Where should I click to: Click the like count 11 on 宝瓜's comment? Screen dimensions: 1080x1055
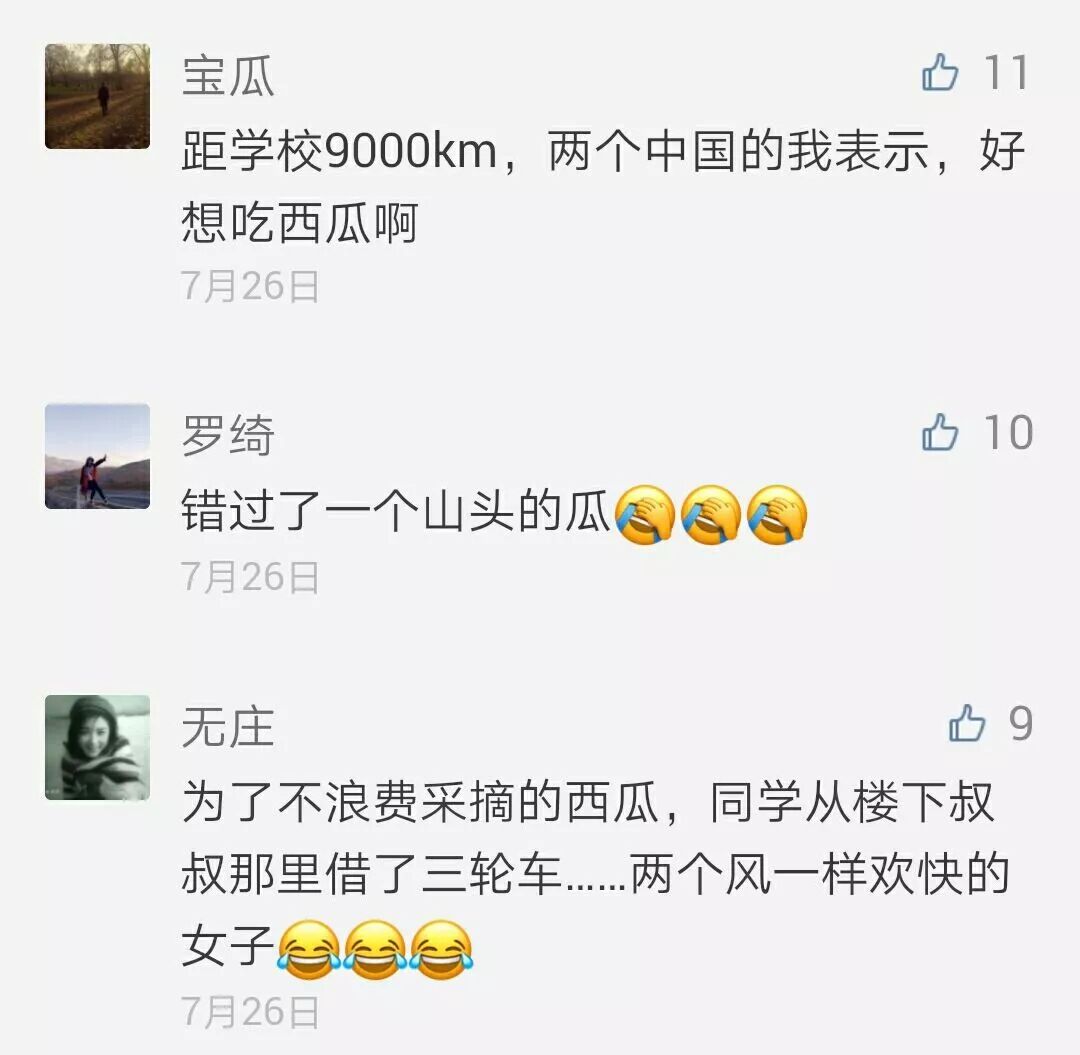[x=1006, y=72]
